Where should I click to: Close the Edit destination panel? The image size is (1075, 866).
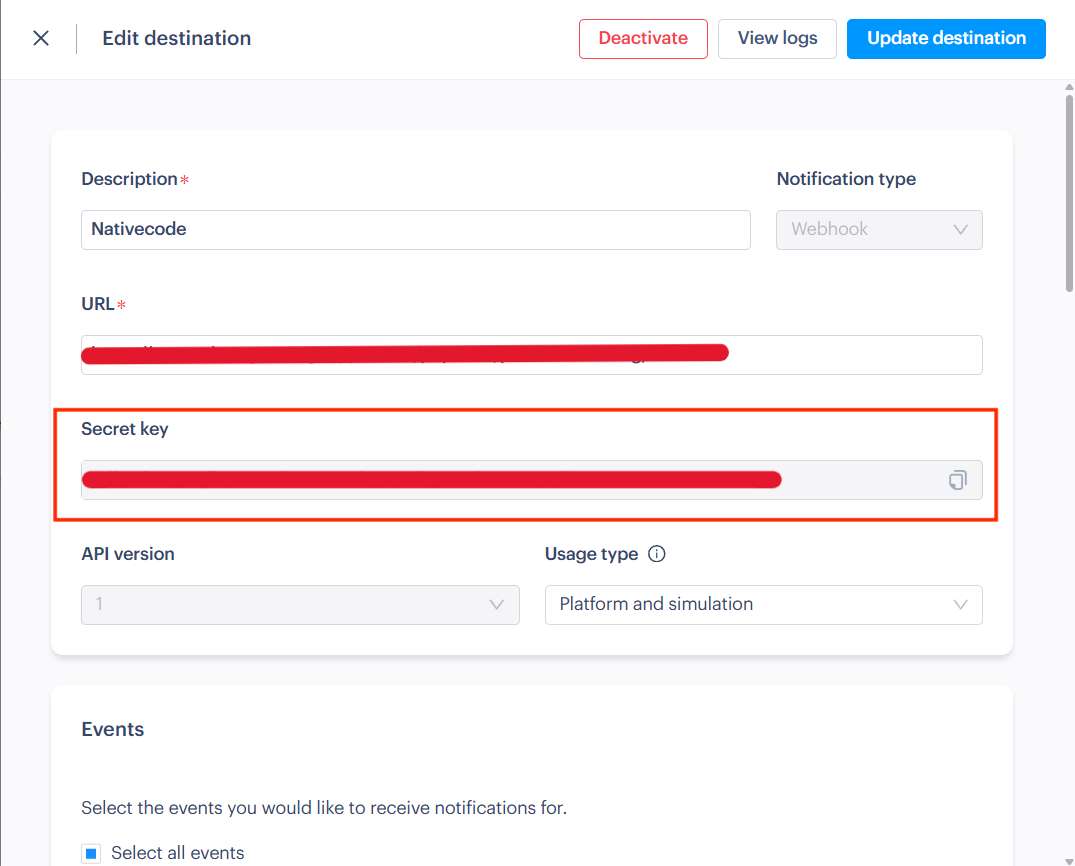[x=40, y=38]
